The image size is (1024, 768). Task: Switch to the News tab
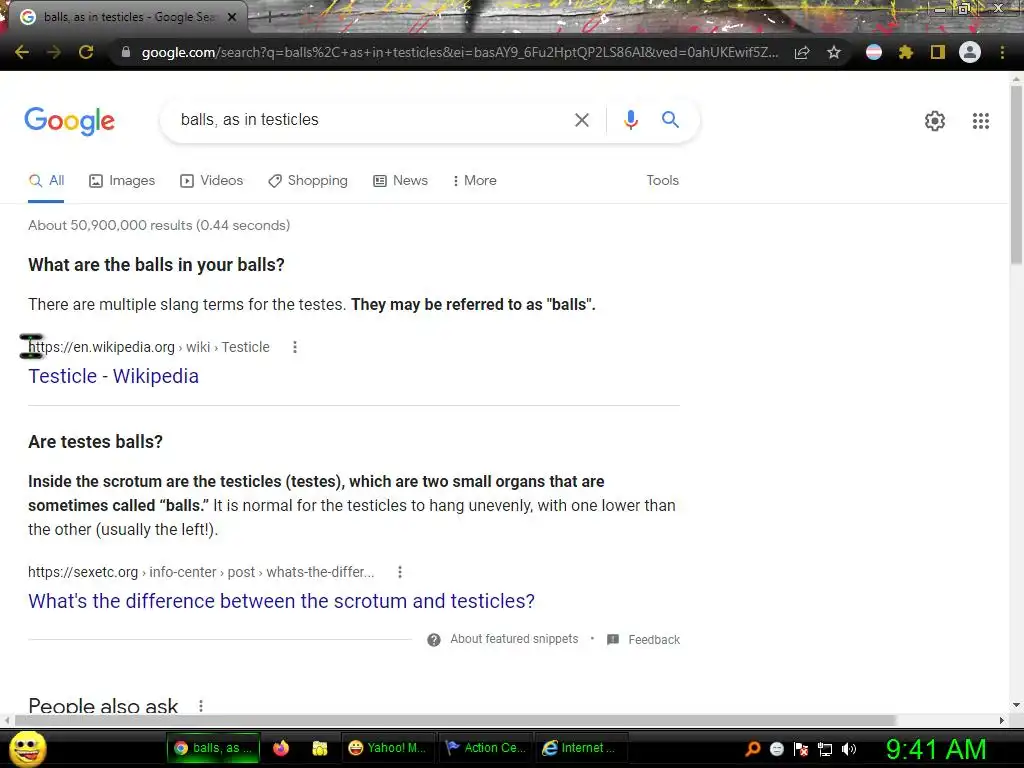[x=400, y=181]
